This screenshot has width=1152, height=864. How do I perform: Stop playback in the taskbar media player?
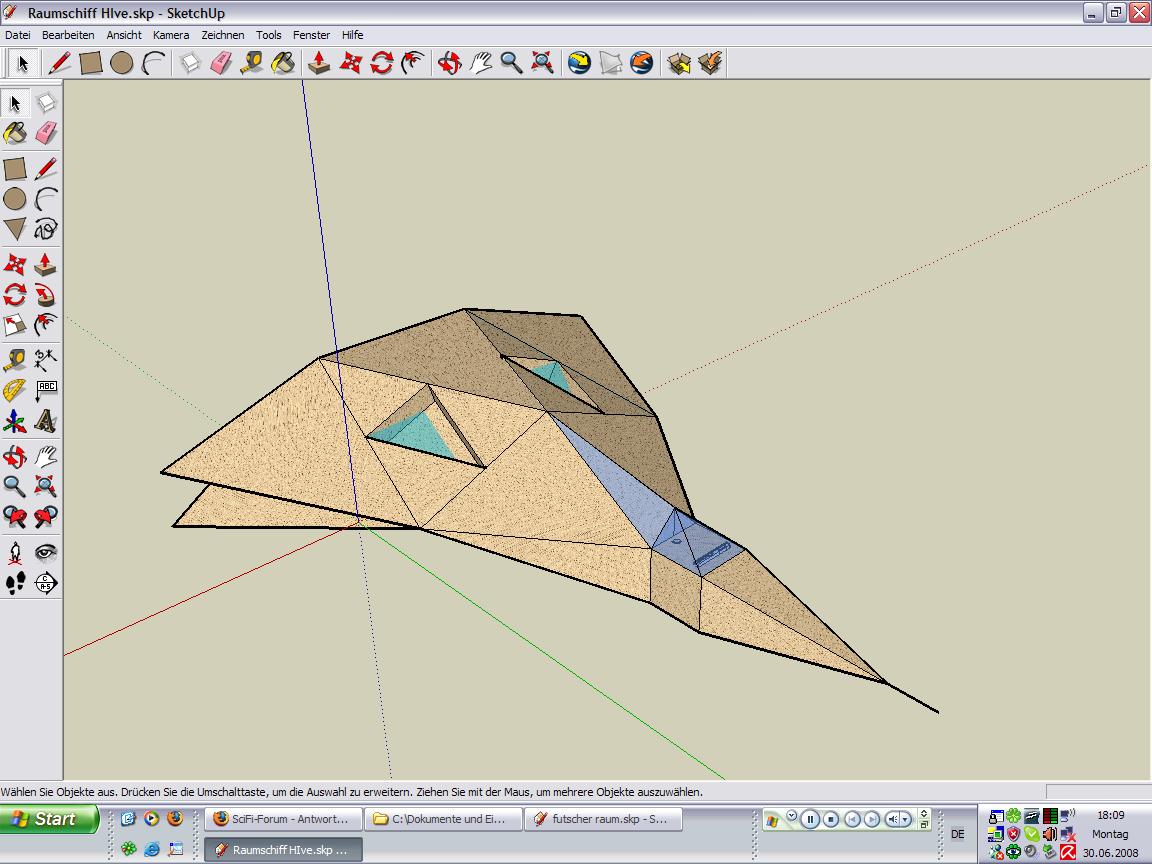831,819
